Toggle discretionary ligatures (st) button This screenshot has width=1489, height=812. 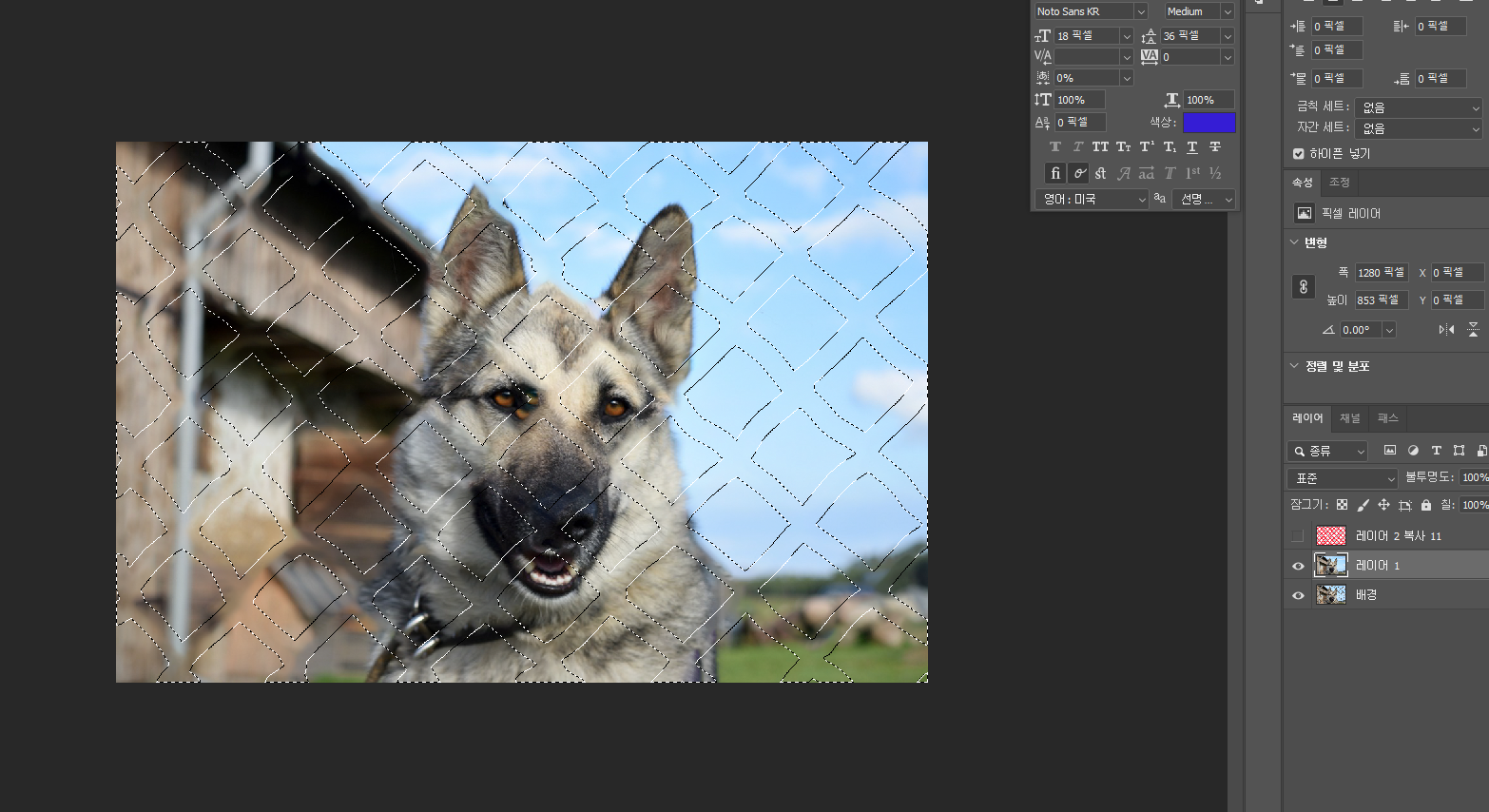point(1101,173)
